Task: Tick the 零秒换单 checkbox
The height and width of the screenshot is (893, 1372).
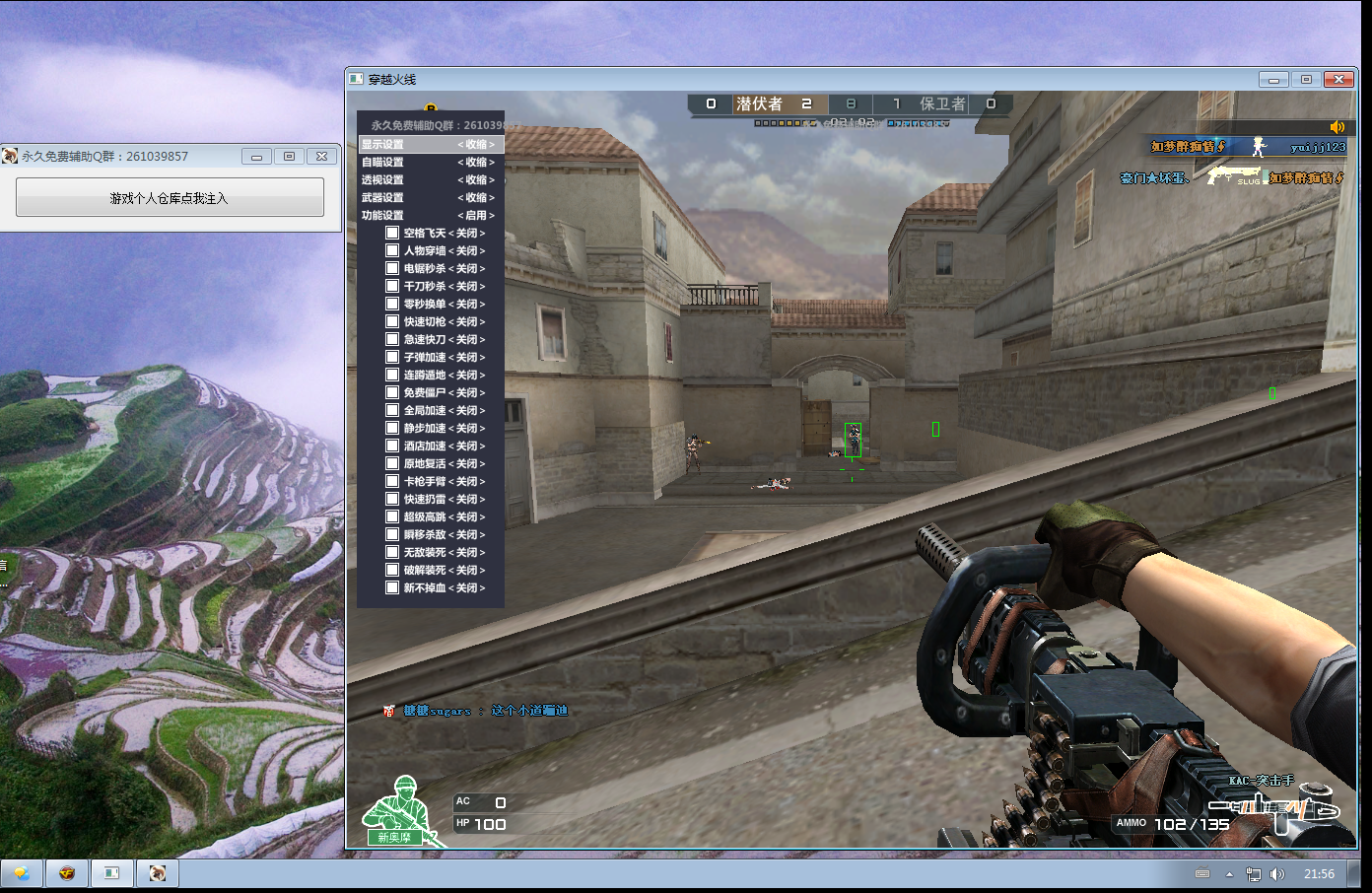Action: tap(392, 304)
